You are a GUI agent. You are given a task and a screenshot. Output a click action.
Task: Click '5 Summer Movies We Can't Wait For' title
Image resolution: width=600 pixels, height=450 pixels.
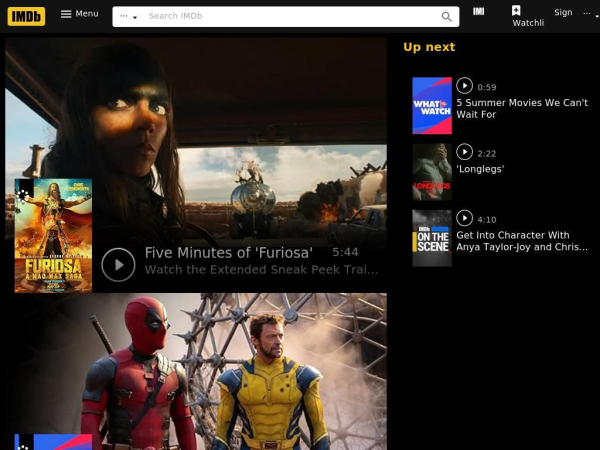(522, 109)
